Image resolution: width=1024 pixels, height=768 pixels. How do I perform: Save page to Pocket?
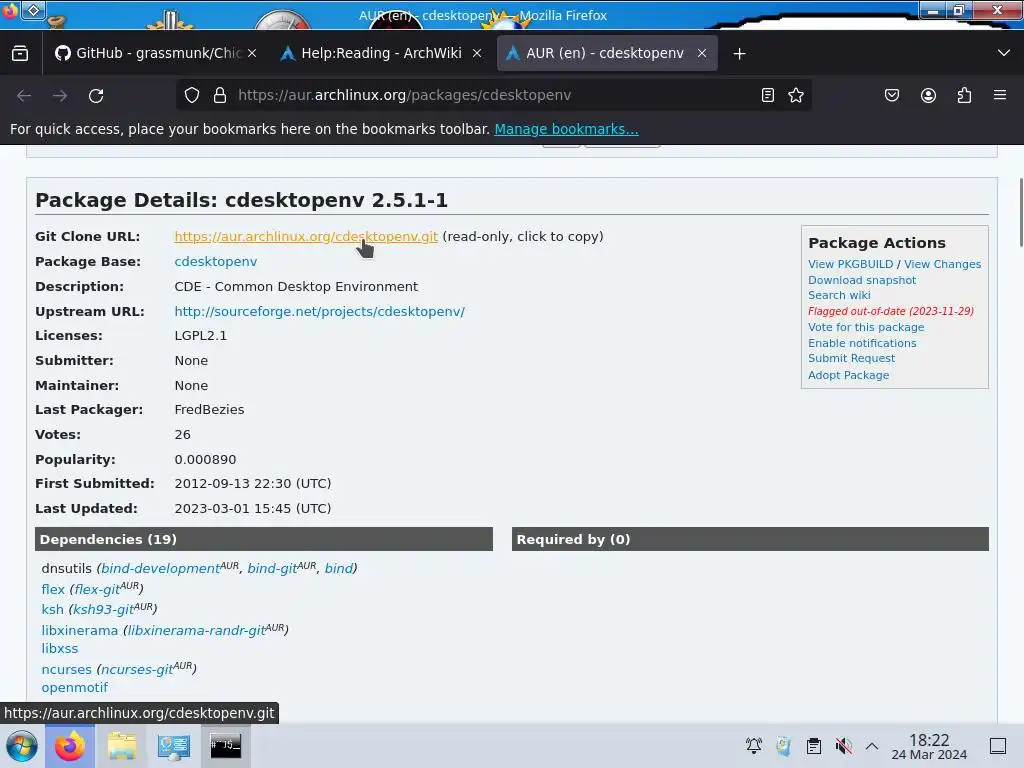pyautogui.click(x=891, y=95)
